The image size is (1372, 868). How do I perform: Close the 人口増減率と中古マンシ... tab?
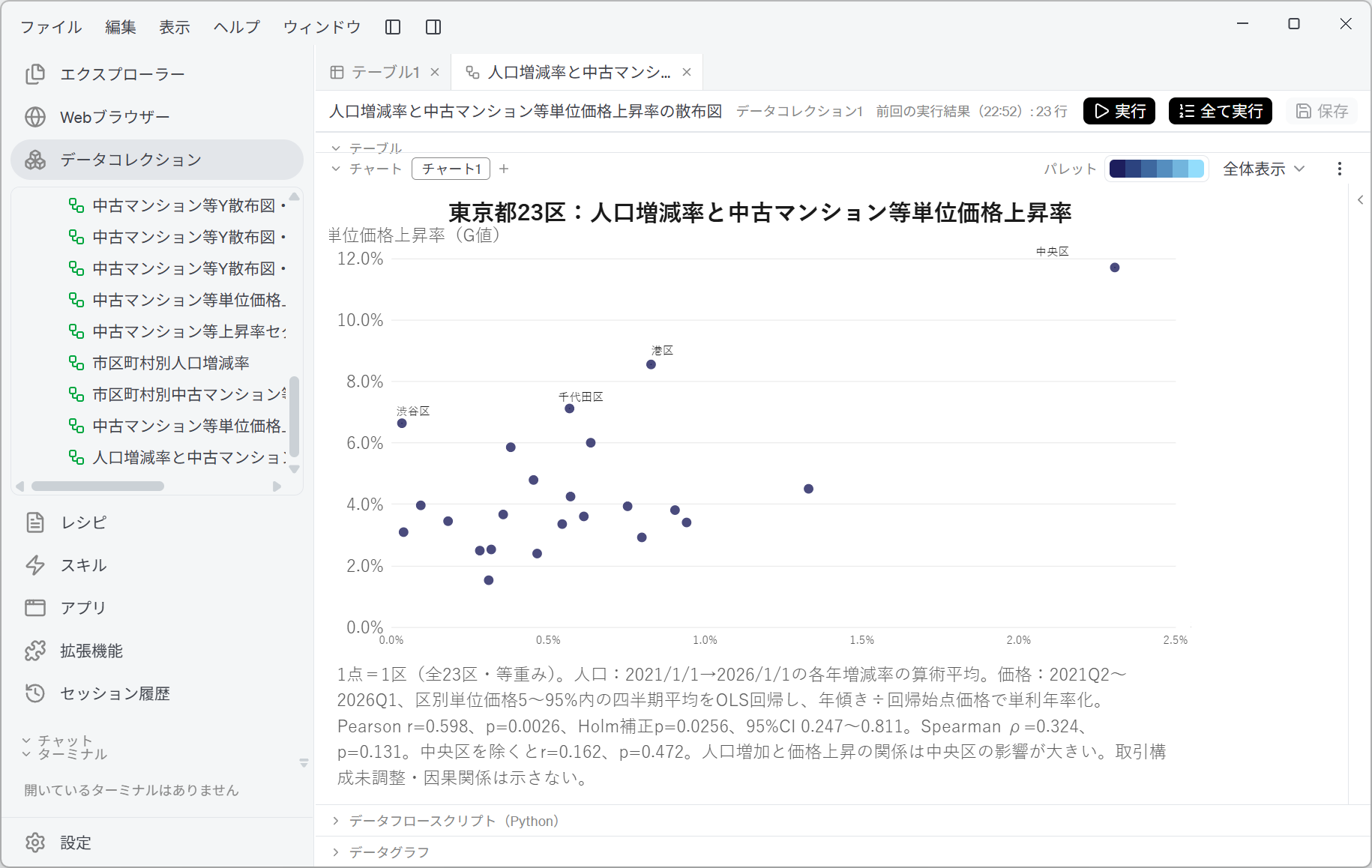click(x=687, y=72)
